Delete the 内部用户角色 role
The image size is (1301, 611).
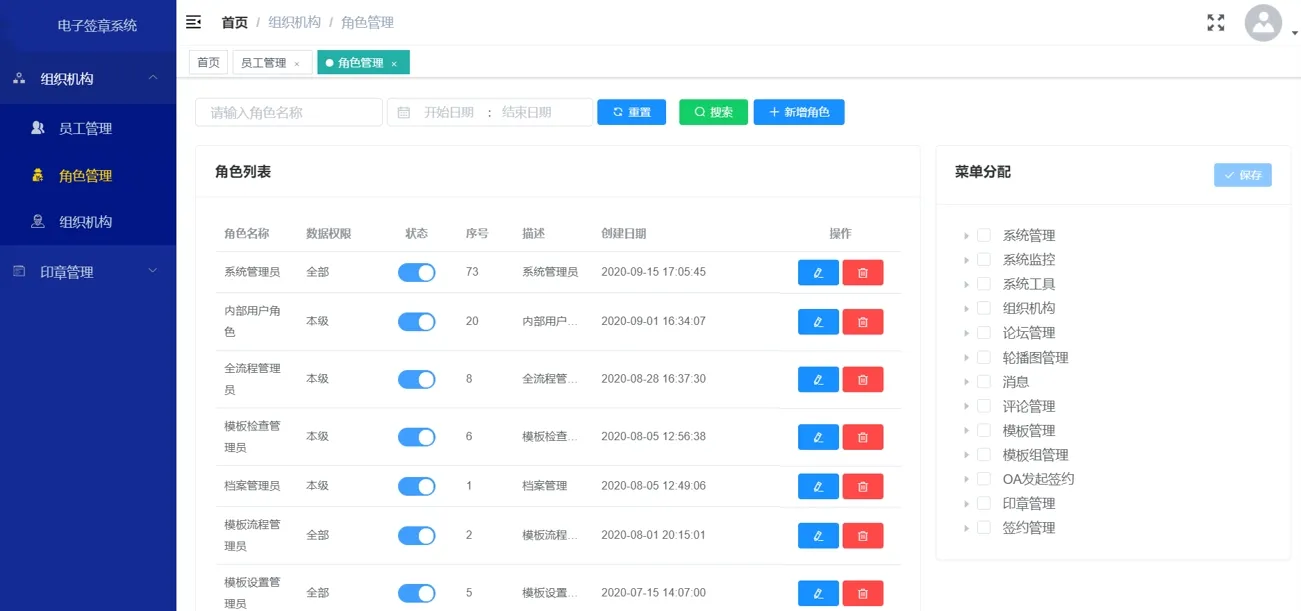pos(863,322)
